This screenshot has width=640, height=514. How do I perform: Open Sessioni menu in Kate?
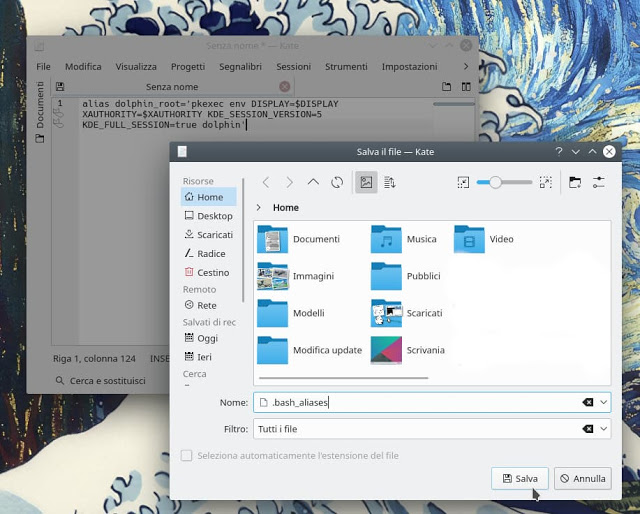(293, 66)
